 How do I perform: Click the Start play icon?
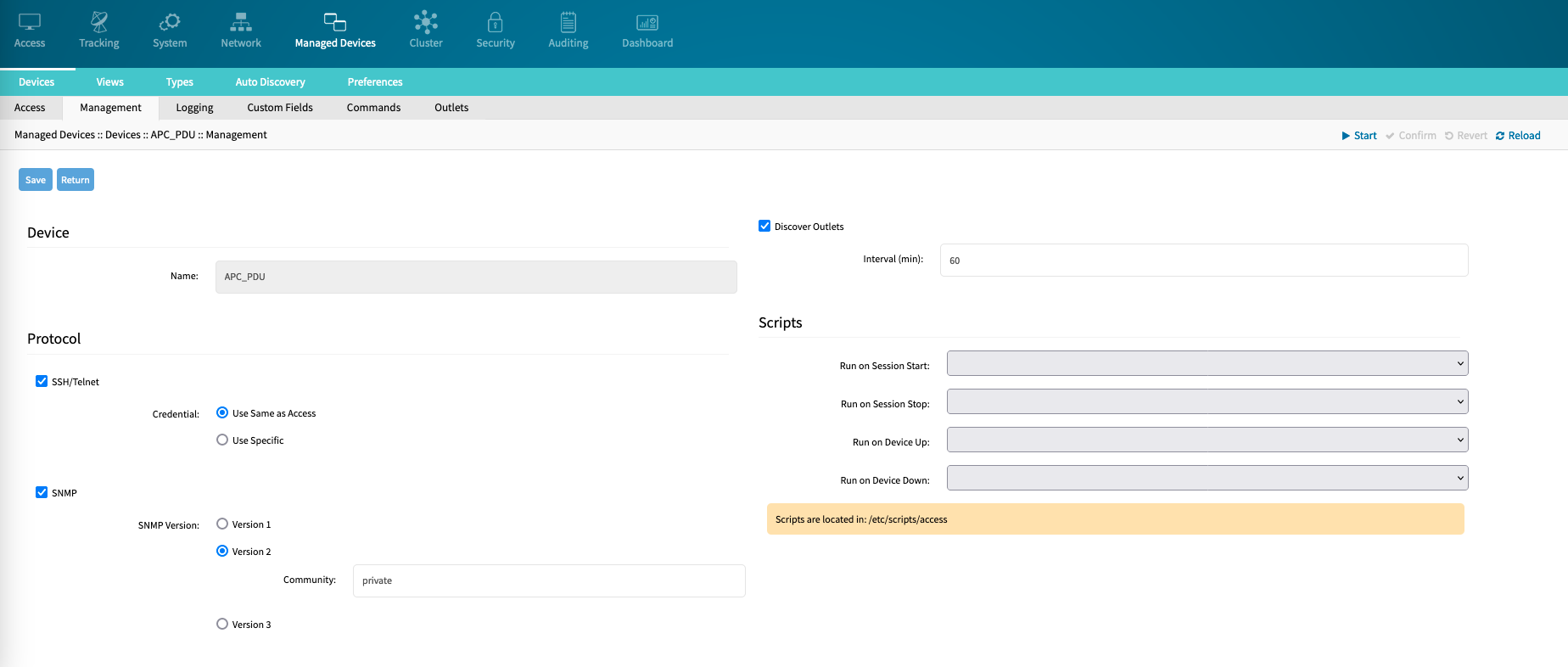pos(1346,136)
